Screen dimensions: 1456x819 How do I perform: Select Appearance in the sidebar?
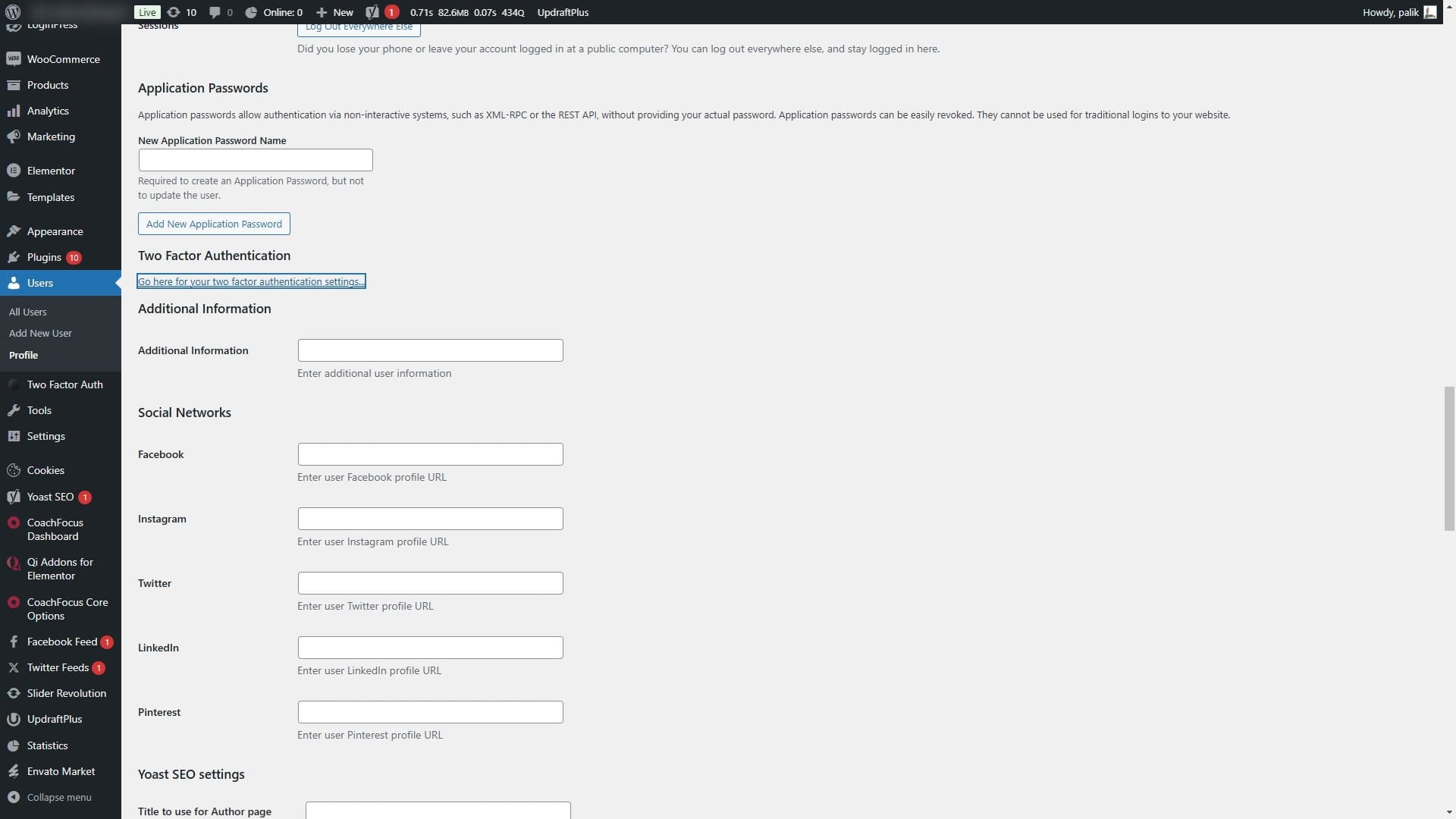click(54, 231)
